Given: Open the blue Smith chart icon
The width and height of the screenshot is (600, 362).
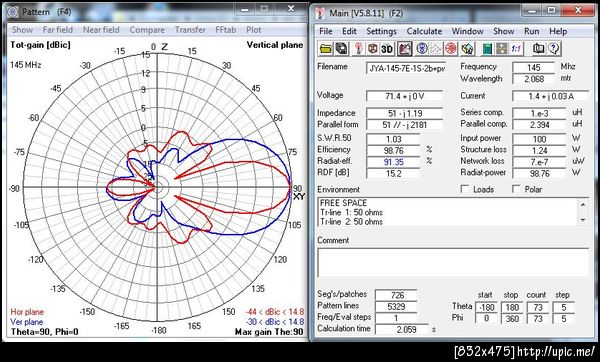Looking at the screenshot, I should [x=422, y=49].
